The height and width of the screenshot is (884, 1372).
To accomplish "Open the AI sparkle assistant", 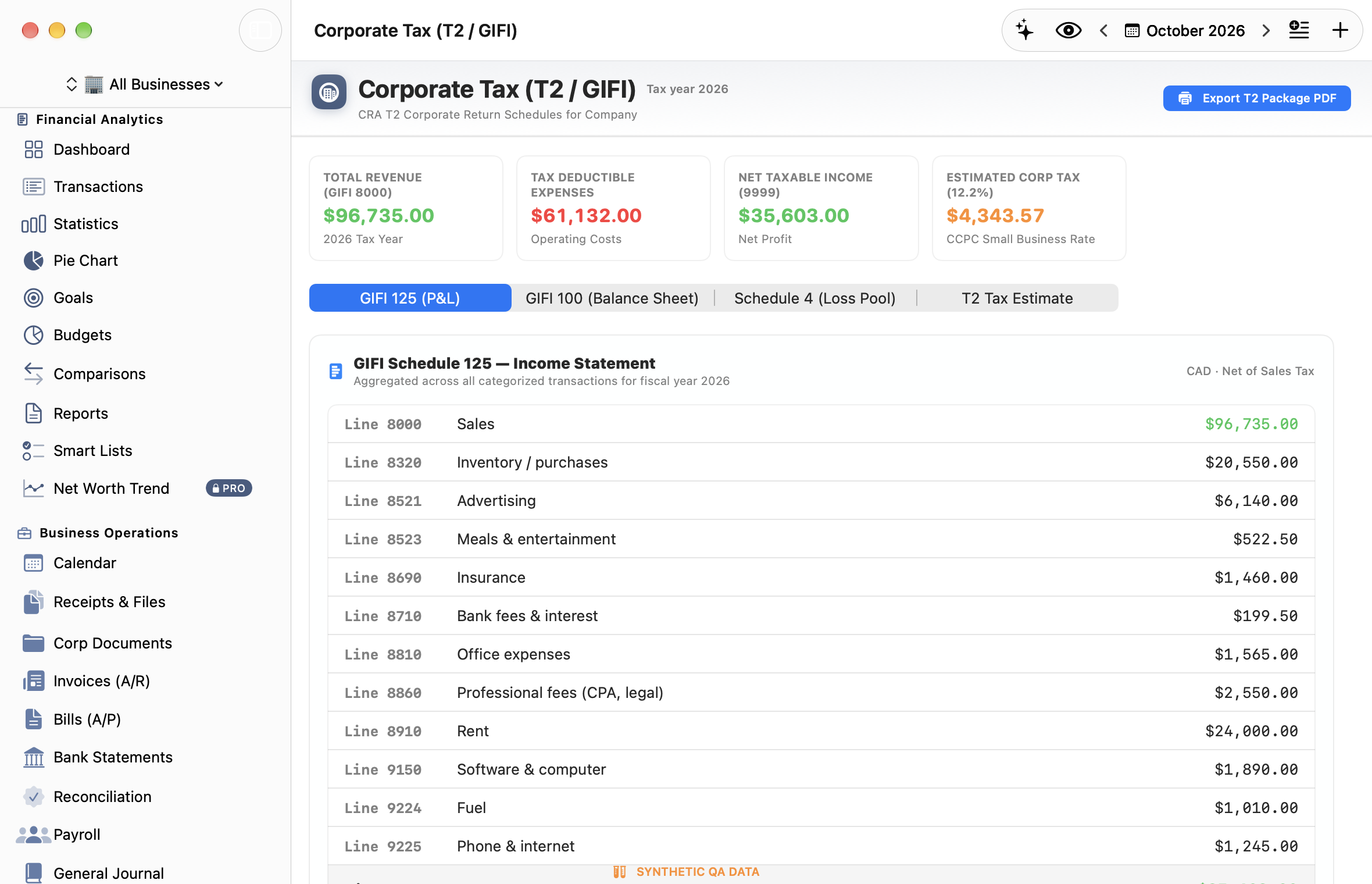I will [1024, 30].
